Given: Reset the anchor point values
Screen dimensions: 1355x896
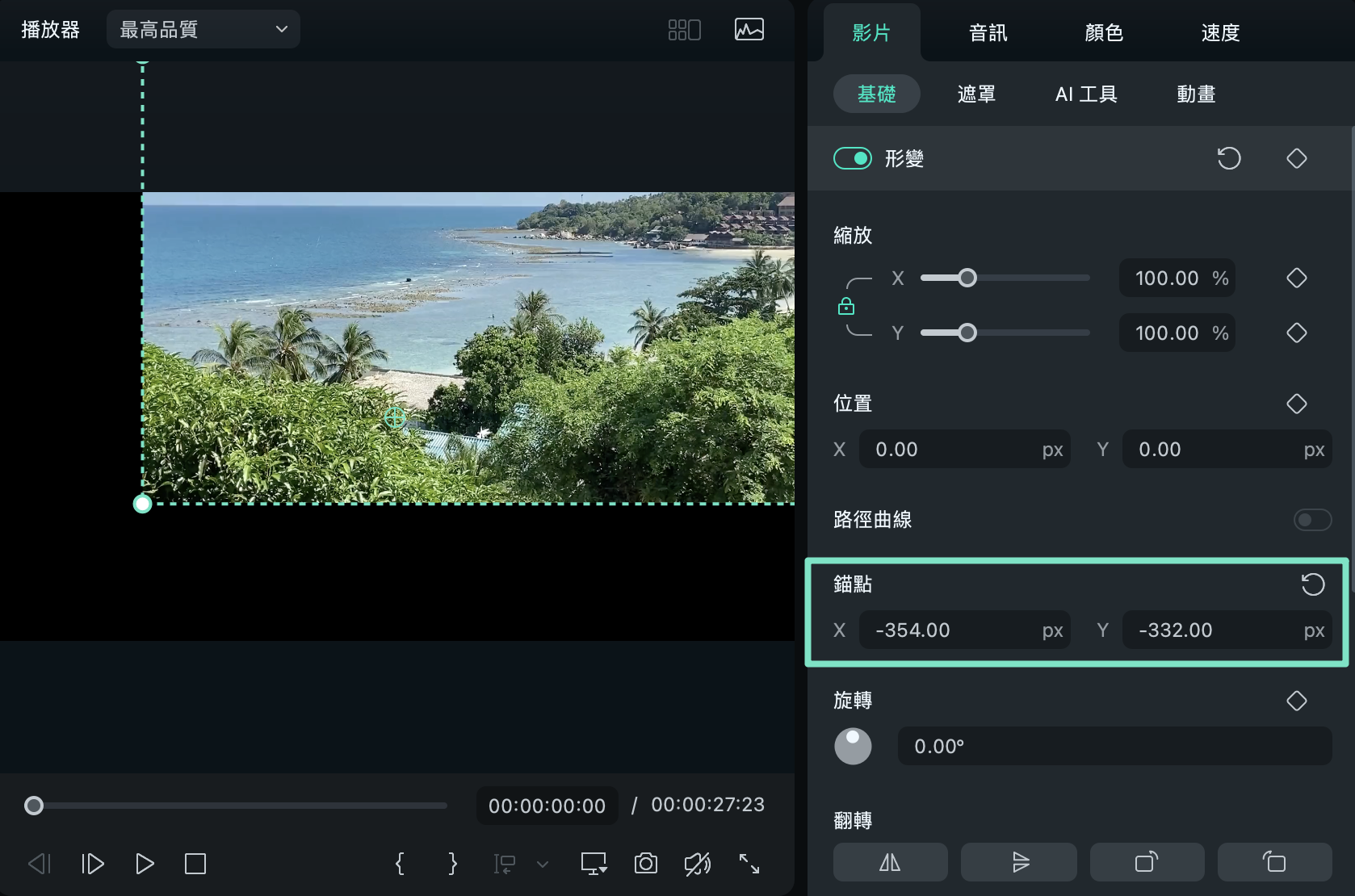Looking at the screenshot, I should point(1312,584).
